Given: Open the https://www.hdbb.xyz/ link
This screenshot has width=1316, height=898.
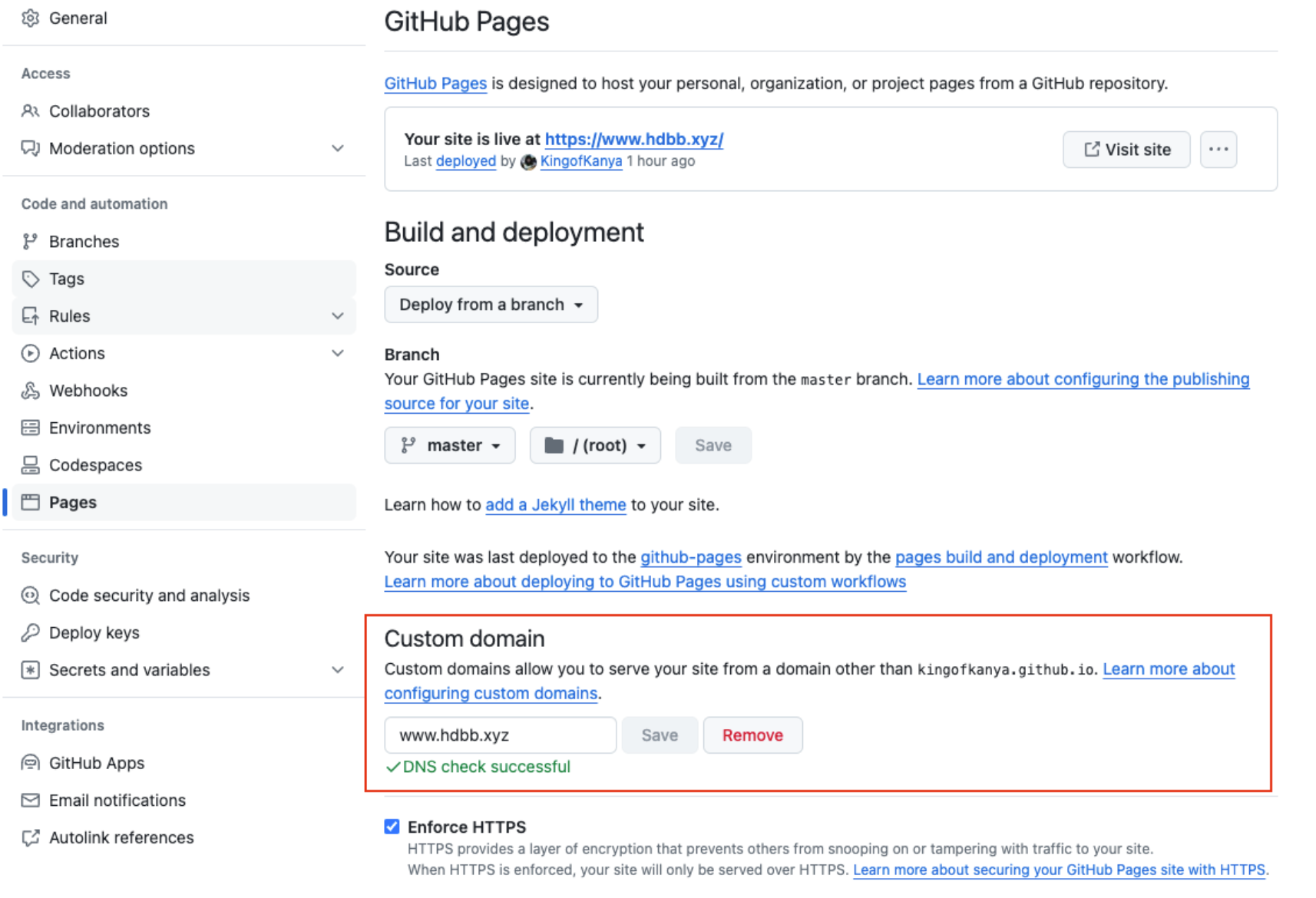Looking at the screenshot, I should (x=634, y=139).
